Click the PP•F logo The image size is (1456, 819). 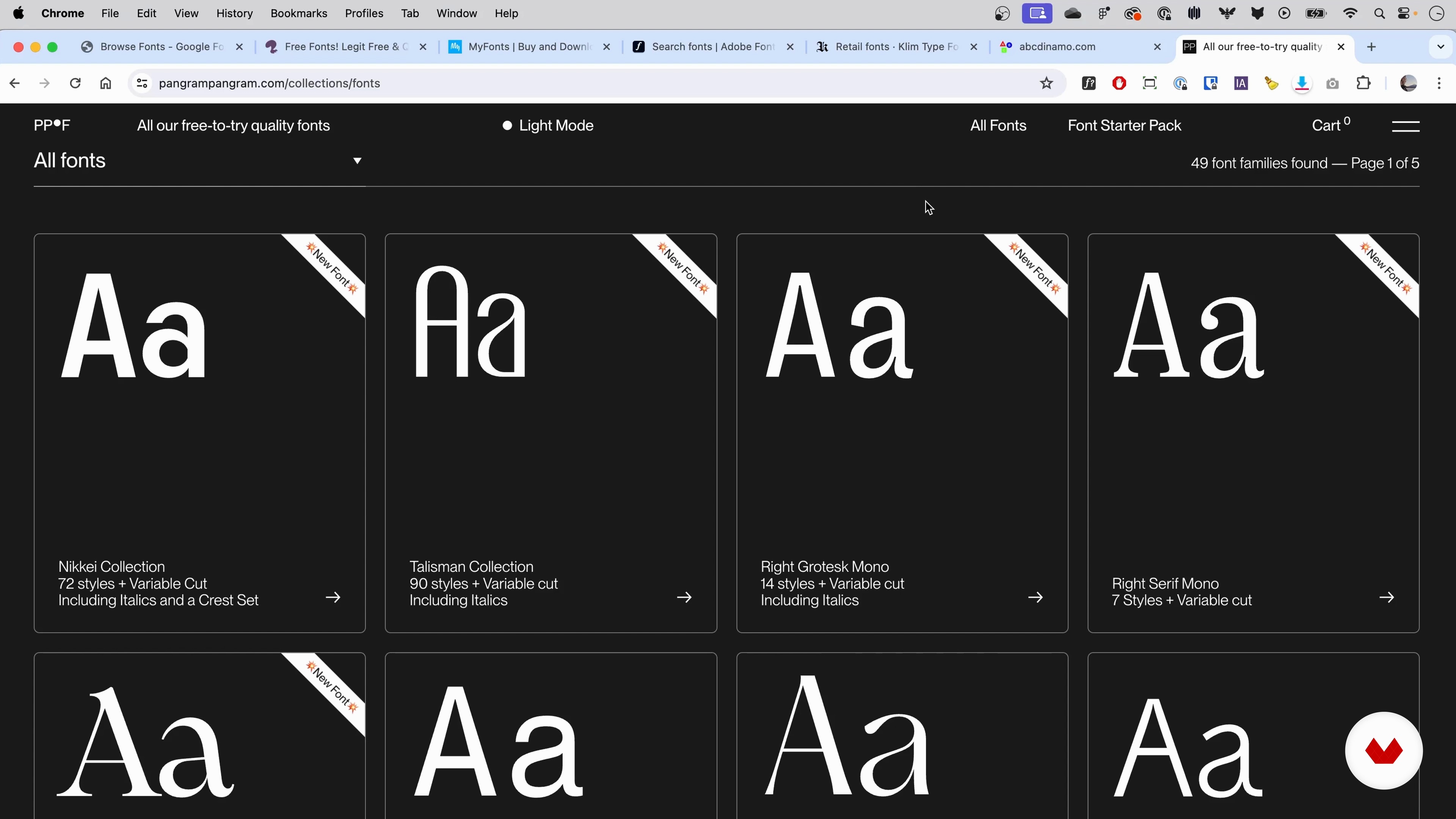[52, 125]
